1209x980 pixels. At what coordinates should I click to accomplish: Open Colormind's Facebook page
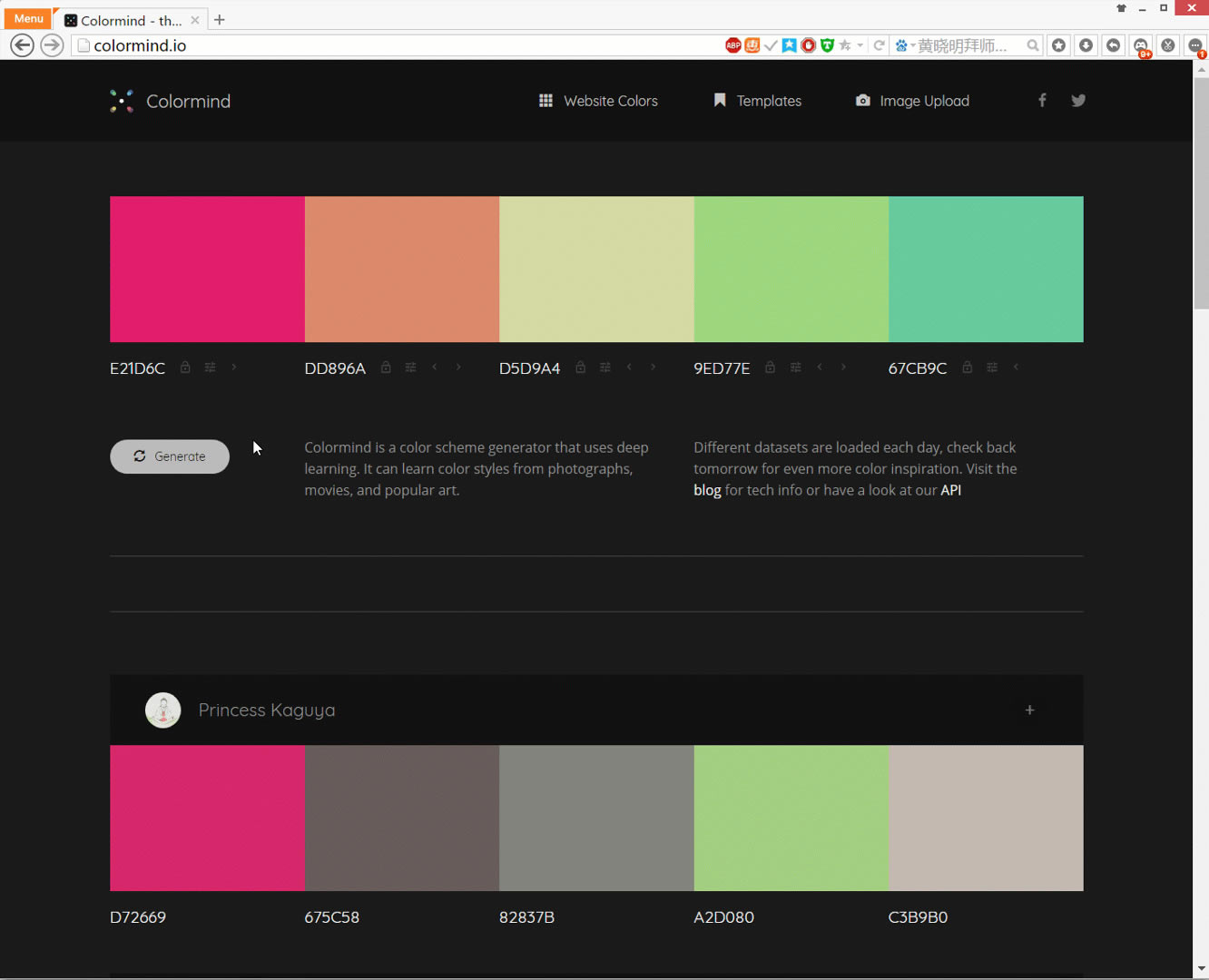(1042, 100)
